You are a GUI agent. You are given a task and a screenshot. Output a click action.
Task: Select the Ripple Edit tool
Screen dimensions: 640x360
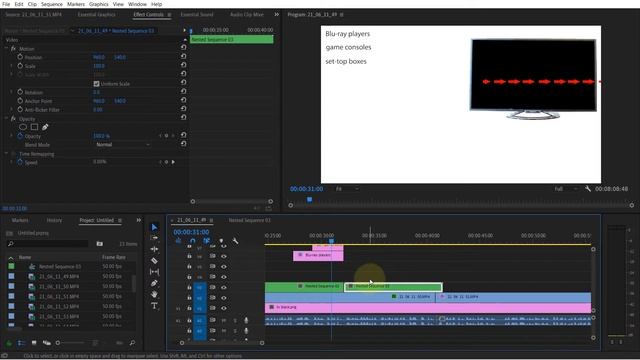(x=154, y=249)
